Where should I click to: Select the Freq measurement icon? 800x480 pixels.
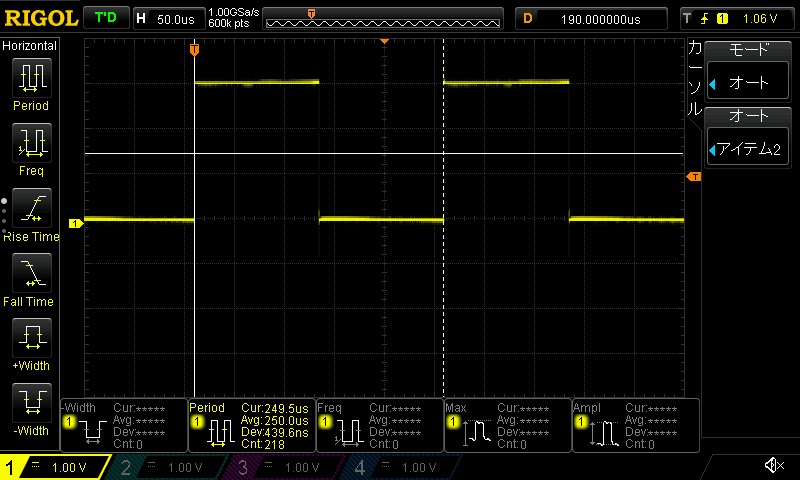pyautogui.click(x=31, y=143)
